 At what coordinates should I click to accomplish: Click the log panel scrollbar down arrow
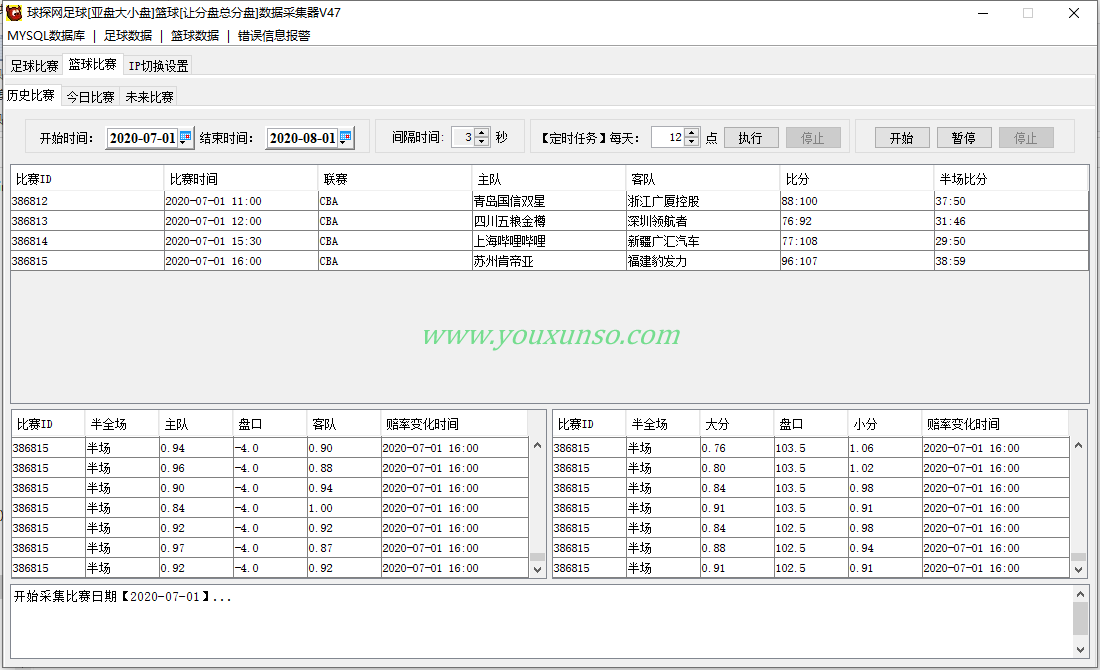click(x=1080, y=650)
